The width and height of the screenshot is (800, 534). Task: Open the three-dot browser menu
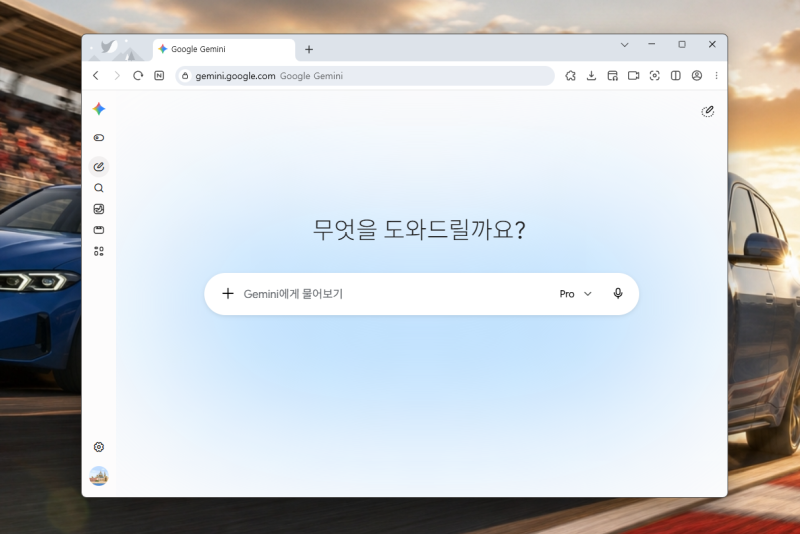(x=716, y=75)
